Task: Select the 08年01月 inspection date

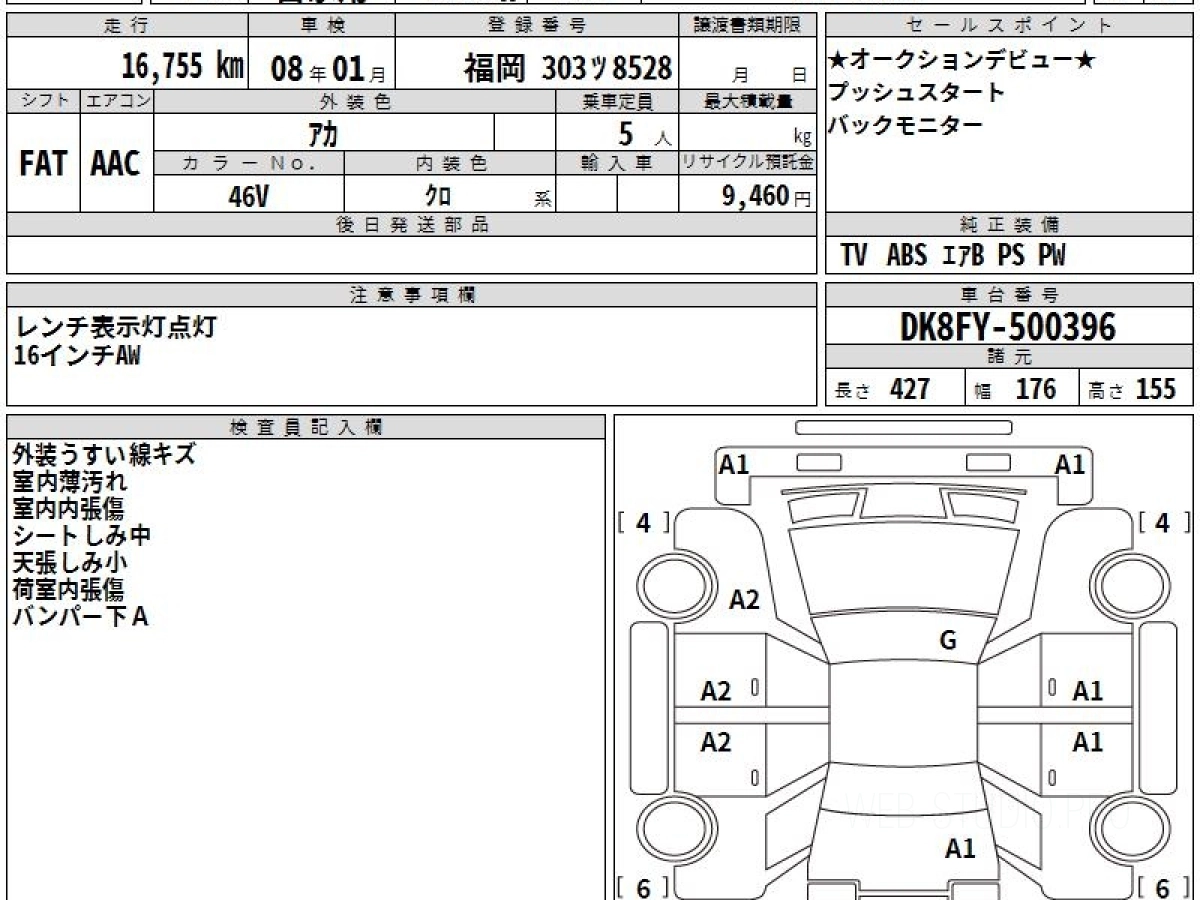Action: coord(328,69)
